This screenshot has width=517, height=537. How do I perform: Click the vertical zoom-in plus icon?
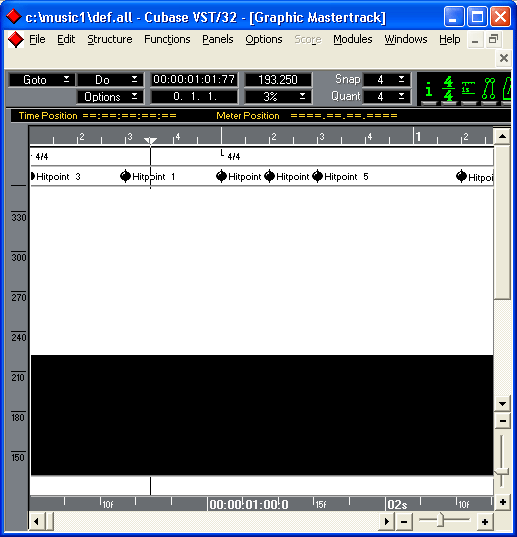pyautogui.click(x=503, y=502)
